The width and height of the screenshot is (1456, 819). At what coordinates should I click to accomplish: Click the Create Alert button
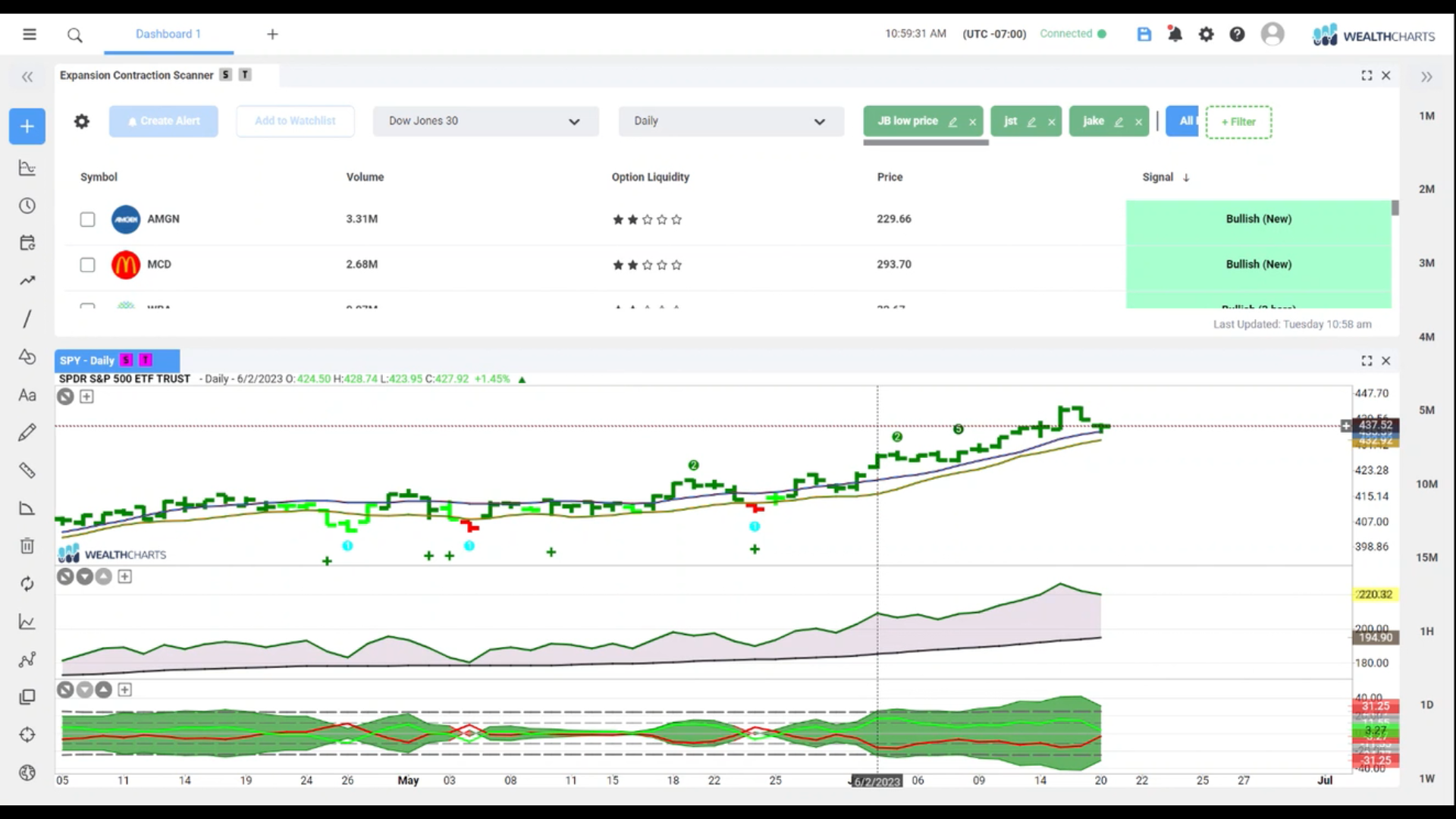(164, 121)
